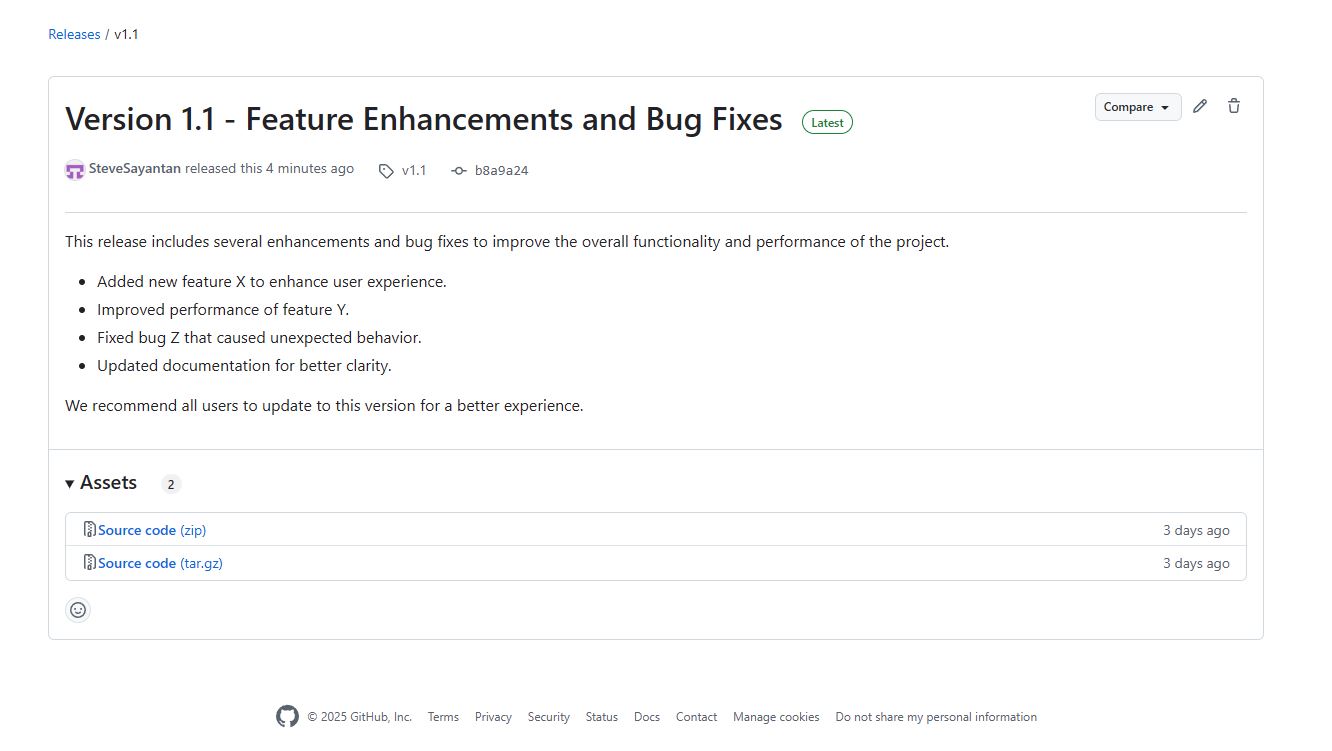The image size is (1332, 751).
Task: Click the trash delete release icon
Action: tap(1234, 106)
